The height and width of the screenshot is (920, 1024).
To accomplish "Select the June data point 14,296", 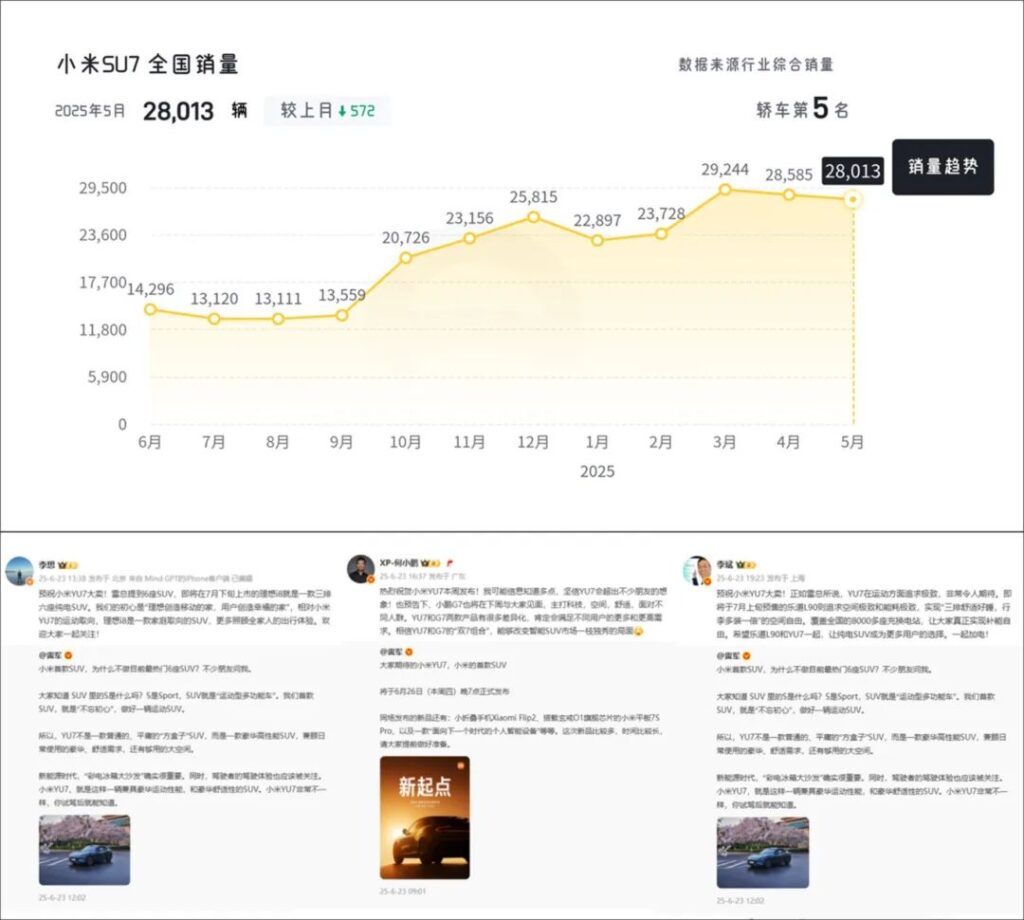I will (x=150, y=309).
